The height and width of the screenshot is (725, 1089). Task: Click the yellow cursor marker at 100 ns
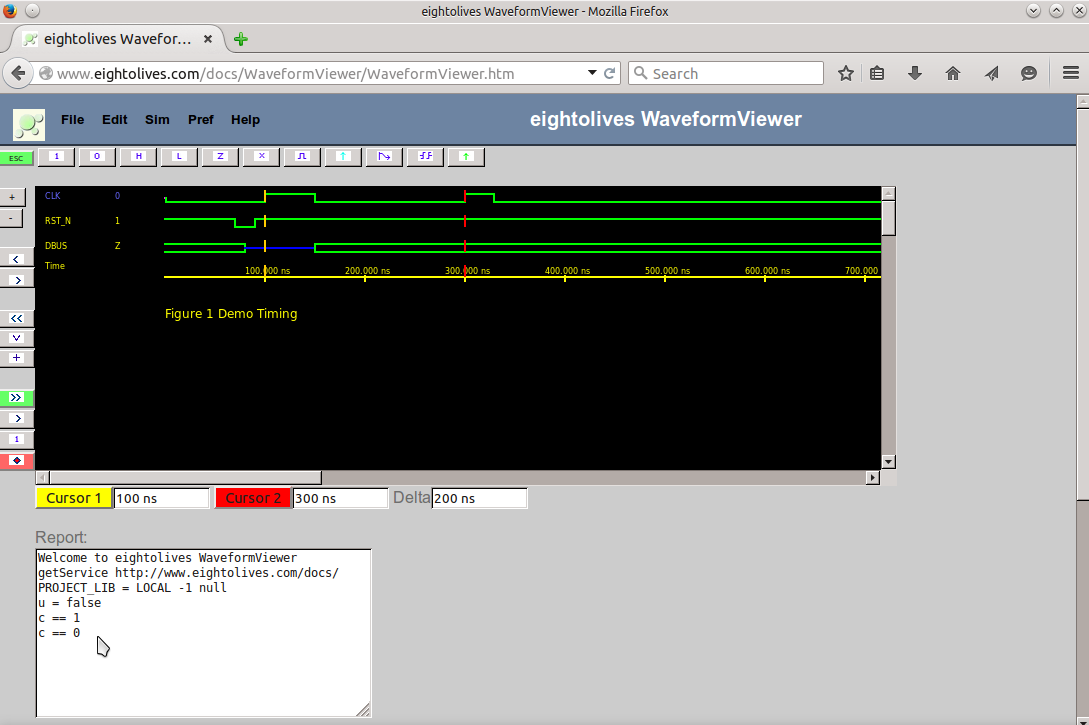pos(265,235)
